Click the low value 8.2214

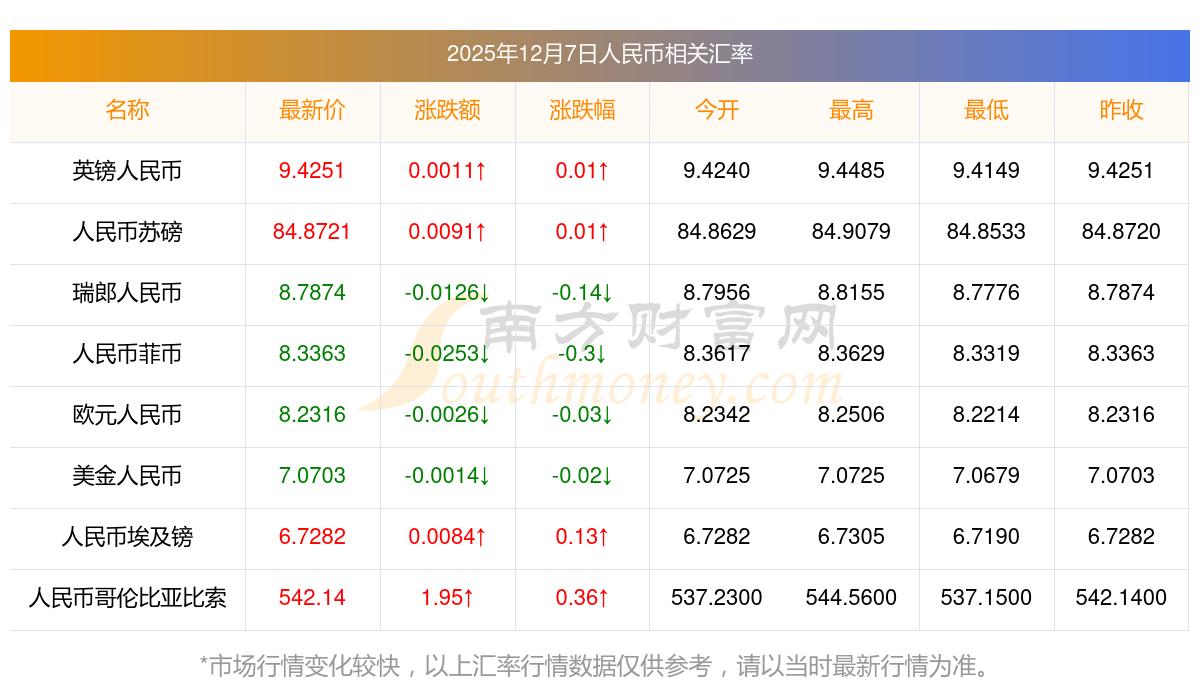tap(986, 415)
